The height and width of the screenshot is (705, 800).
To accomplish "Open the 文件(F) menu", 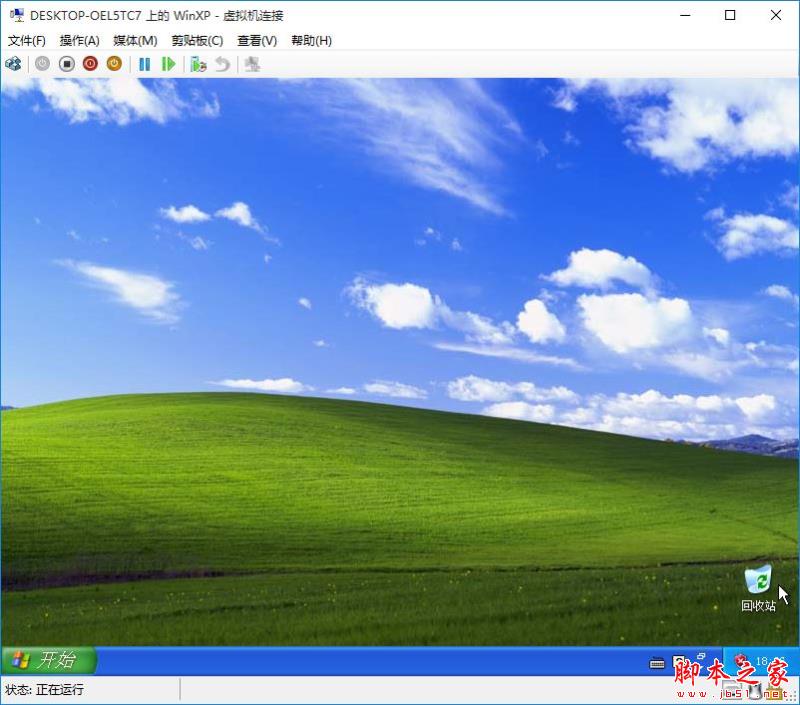I will 27,40.
